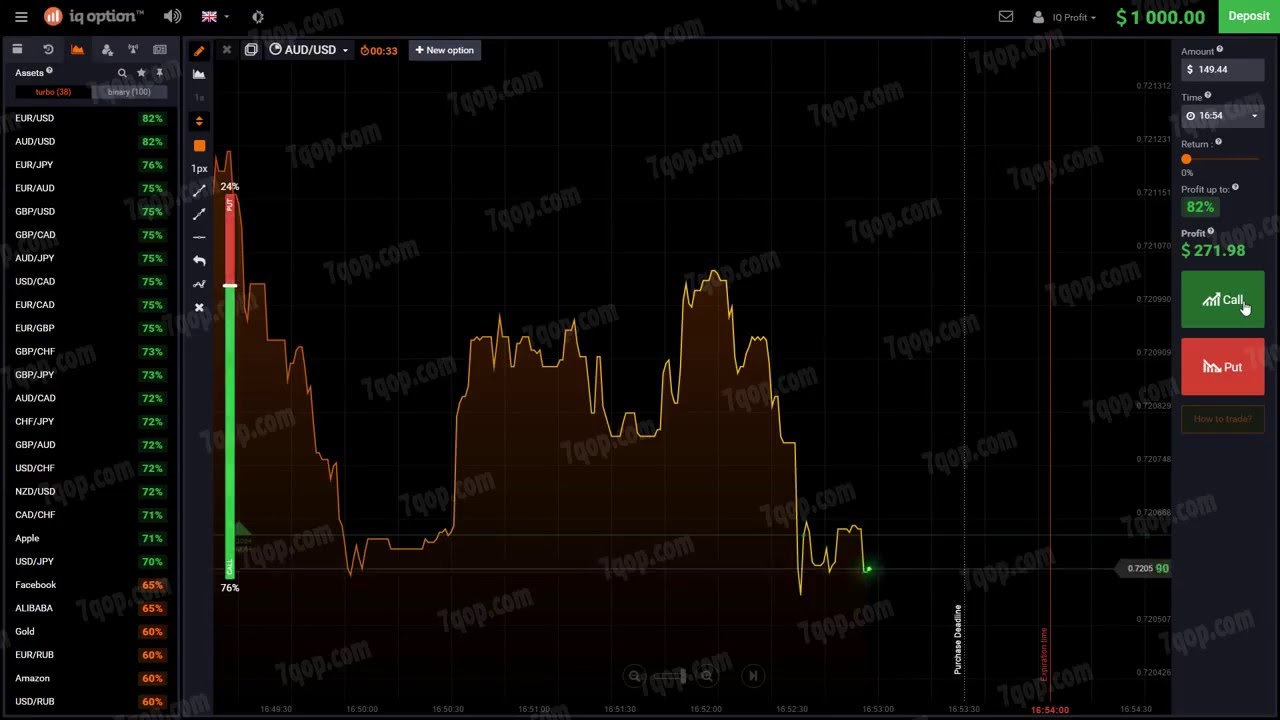Click the red Expiration time marker

[1050, 370]
